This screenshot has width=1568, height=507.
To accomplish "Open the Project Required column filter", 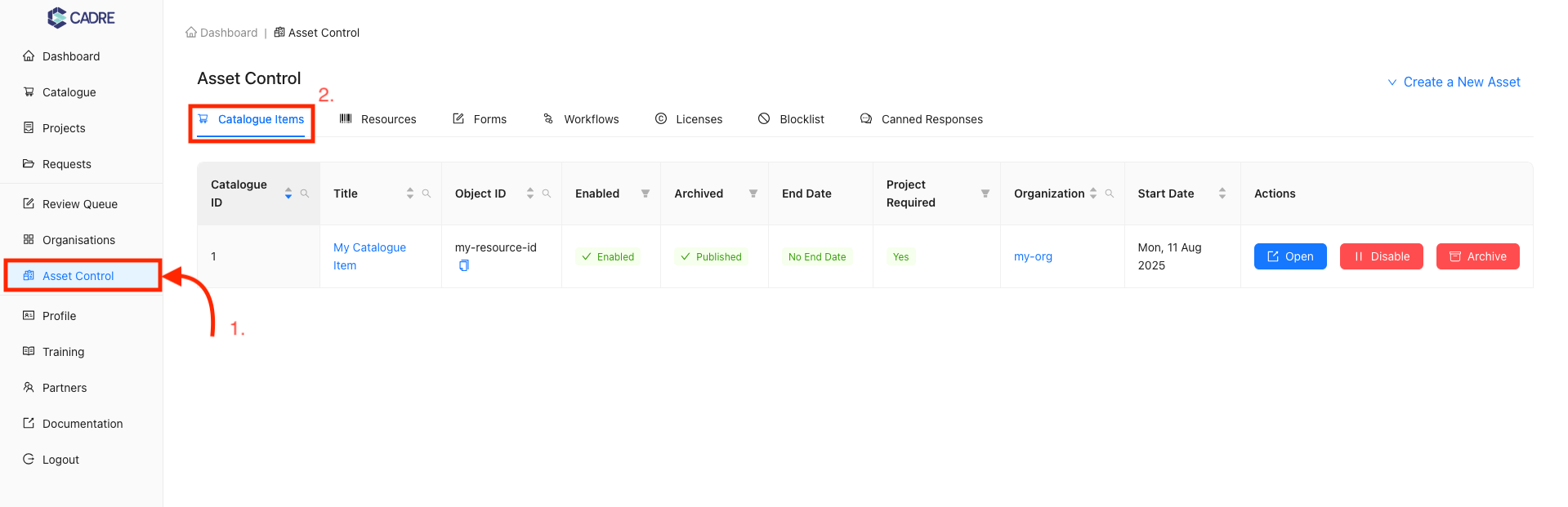I will click(985, 193).
